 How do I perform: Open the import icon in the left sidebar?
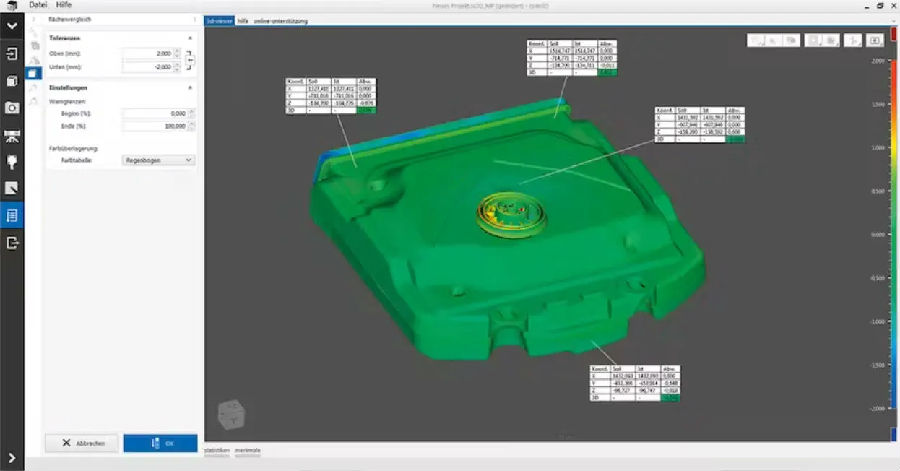11,54
